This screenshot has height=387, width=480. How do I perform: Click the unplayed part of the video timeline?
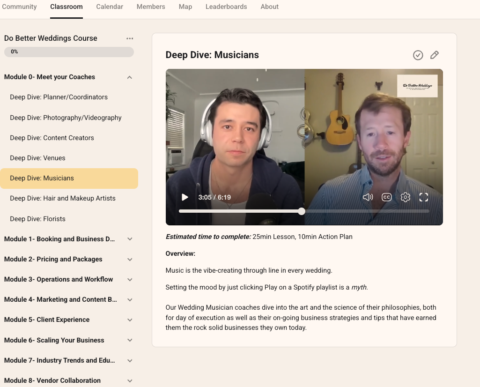pyautogui.click(x=367, y=211)
